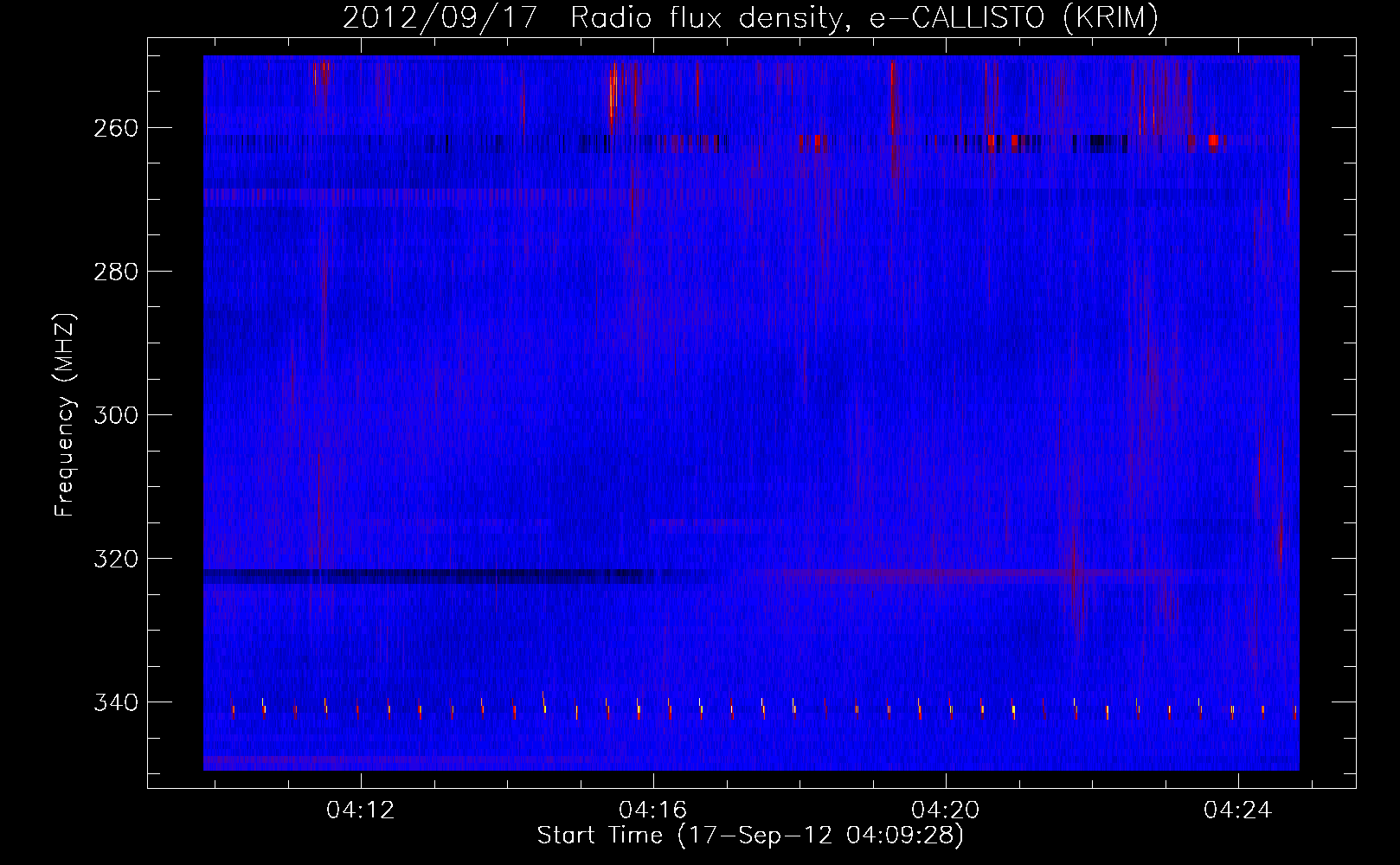Screen dimensions: 1400x865
Task: Click the 320 frequency tick label
Action: 115,559
